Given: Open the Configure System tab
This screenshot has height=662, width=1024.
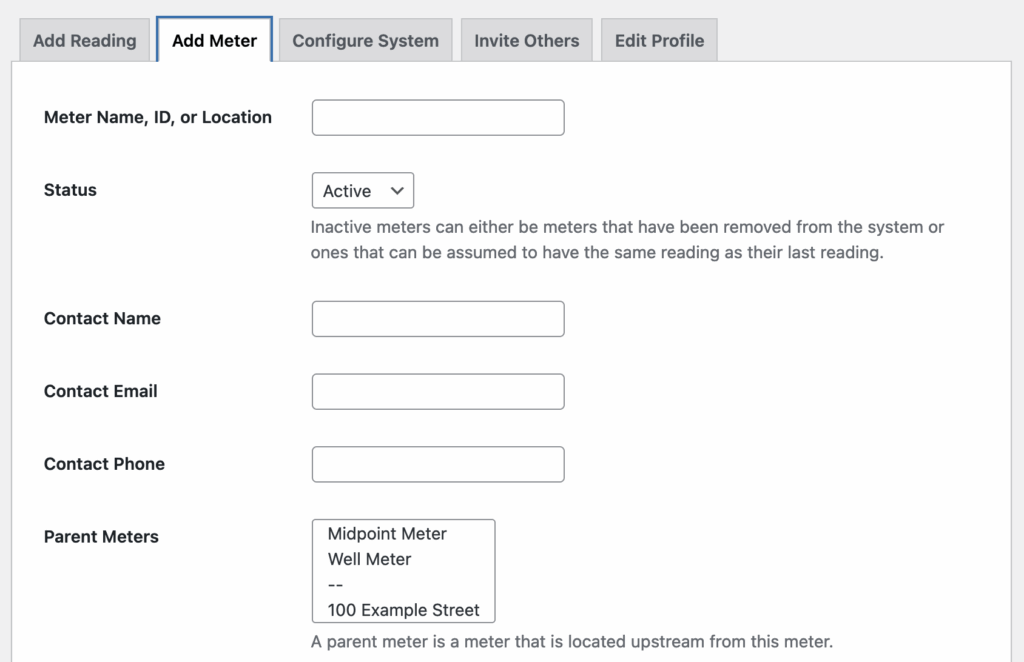Looking at the screenshot, I should 365,41.
